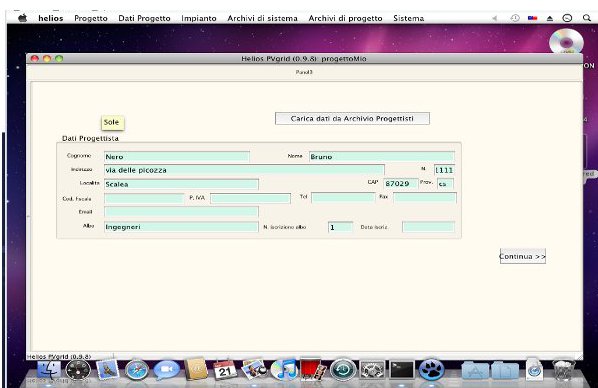
Task: Click the Continua >> button
Action: [522, 256]
